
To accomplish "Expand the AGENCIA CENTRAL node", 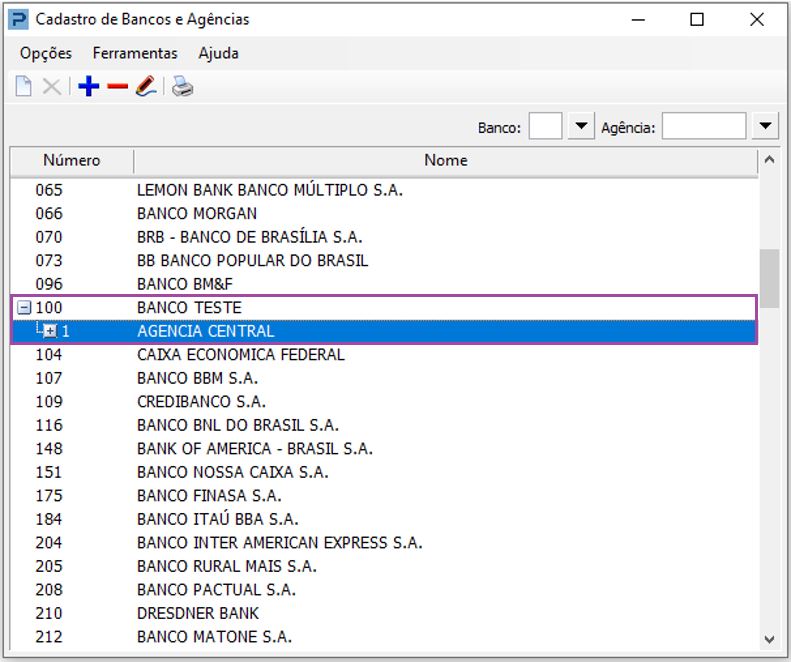I will tap(50, 331).
